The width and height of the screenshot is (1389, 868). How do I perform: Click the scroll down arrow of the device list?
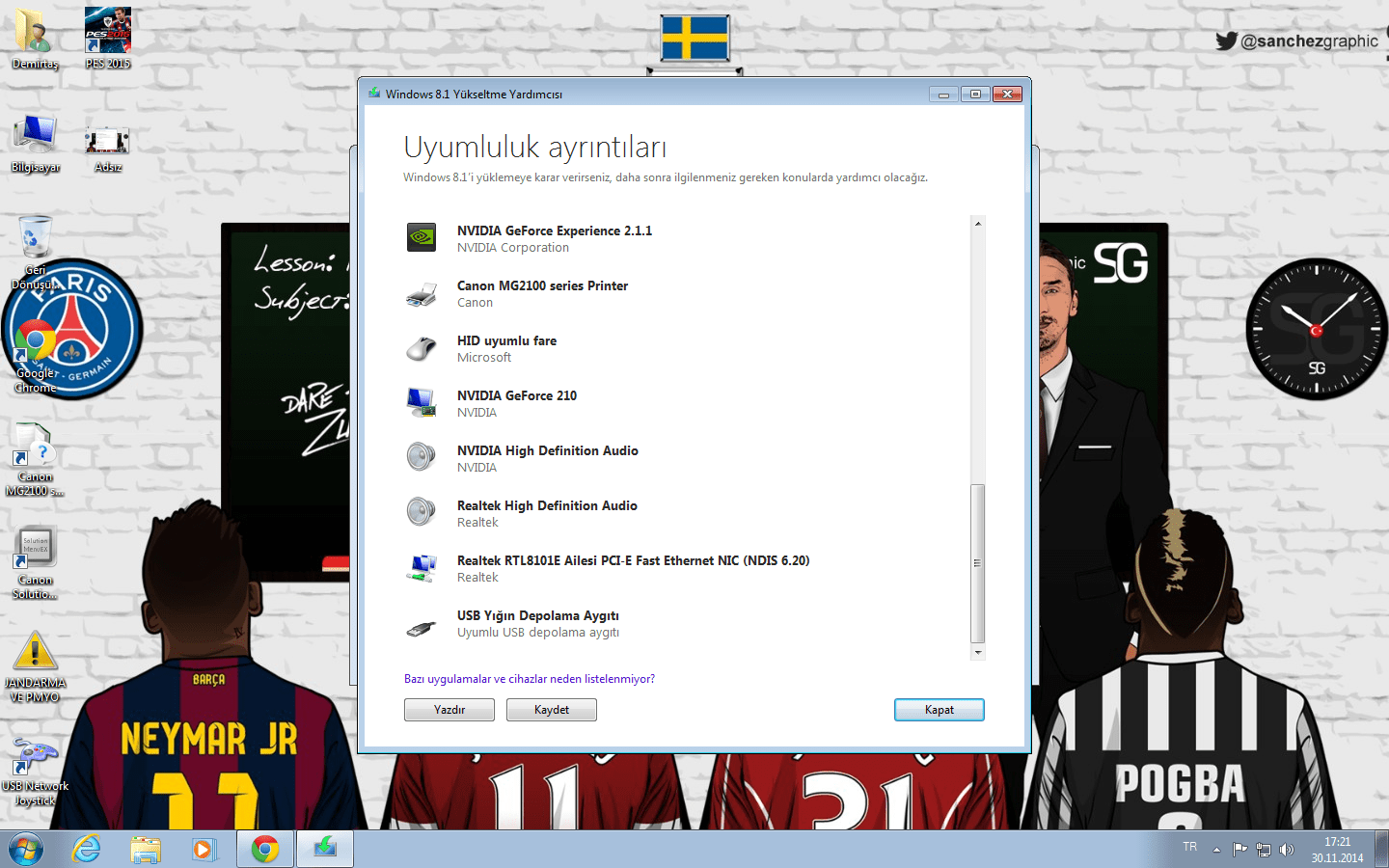point(978,653)
